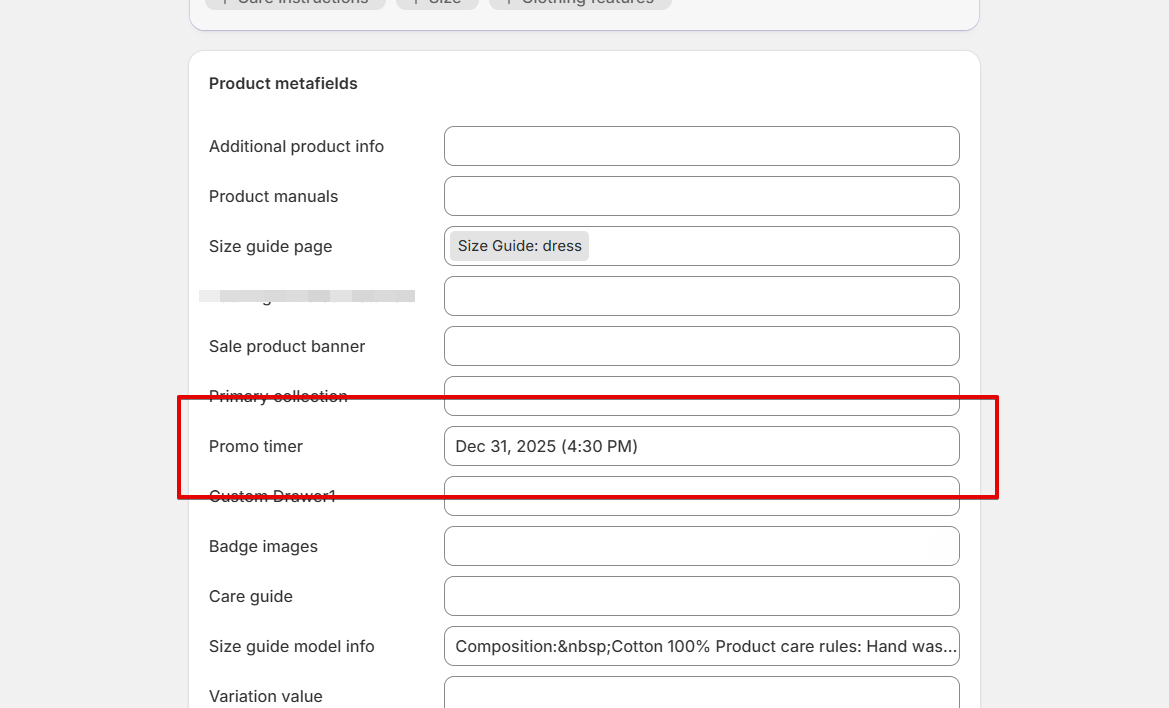Open the Size guide page field
Screen dimensions: 1169x708
[x=702, y=246]
